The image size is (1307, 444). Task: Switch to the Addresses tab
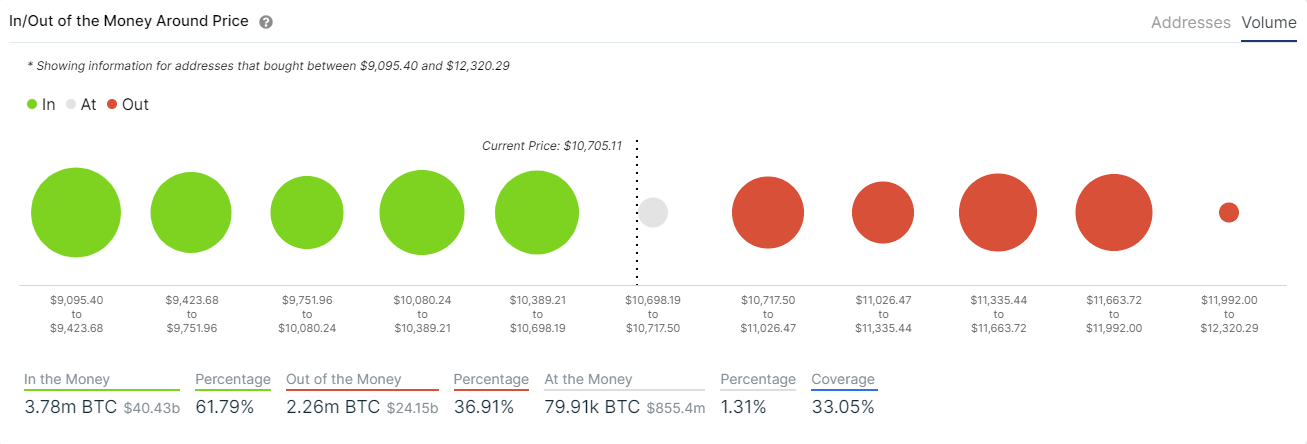1190,22
